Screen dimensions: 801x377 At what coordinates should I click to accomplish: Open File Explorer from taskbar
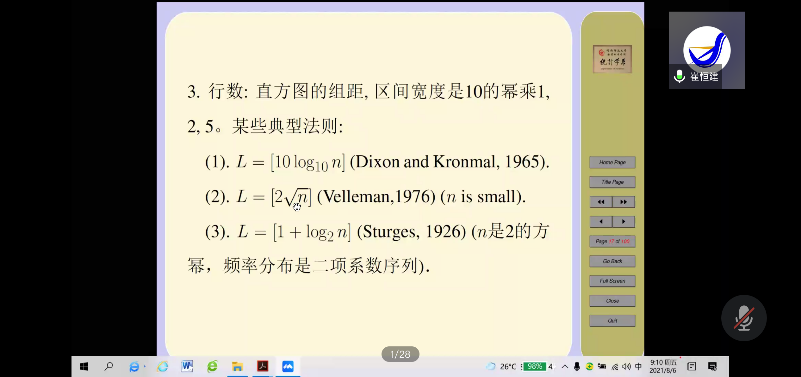click(x=237, y=366)
